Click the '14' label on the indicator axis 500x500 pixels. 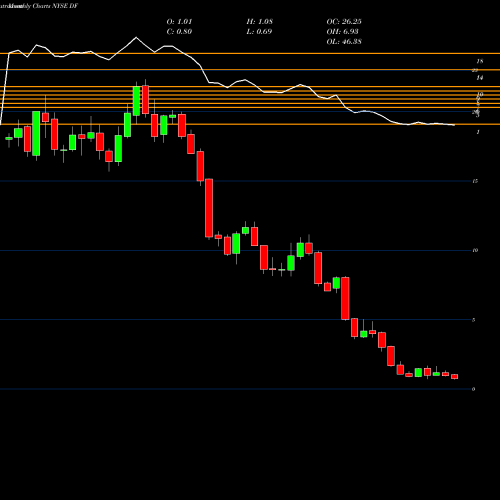tap(480, 78)
